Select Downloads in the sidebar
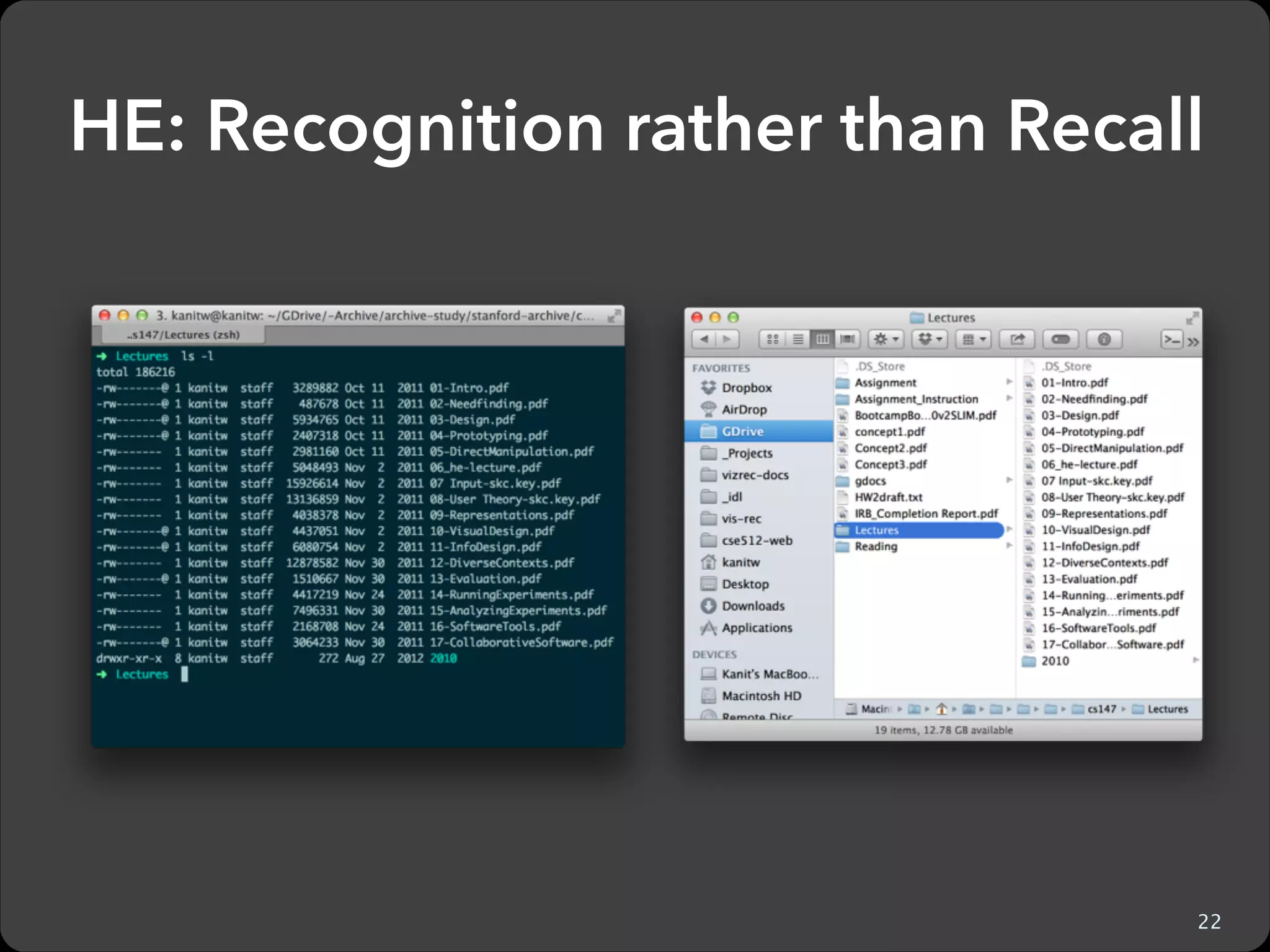 753,606
